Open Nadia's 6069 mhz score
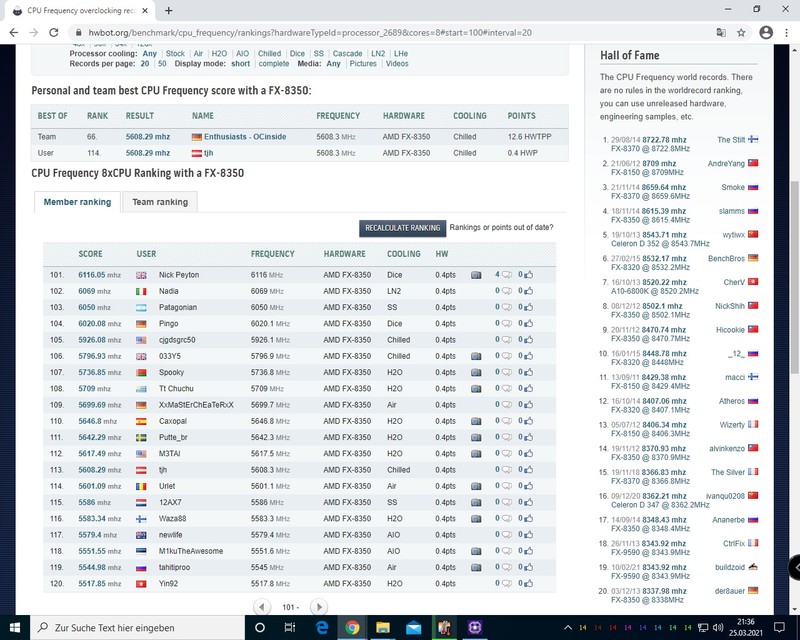800x640 pixels. (94, 291)
